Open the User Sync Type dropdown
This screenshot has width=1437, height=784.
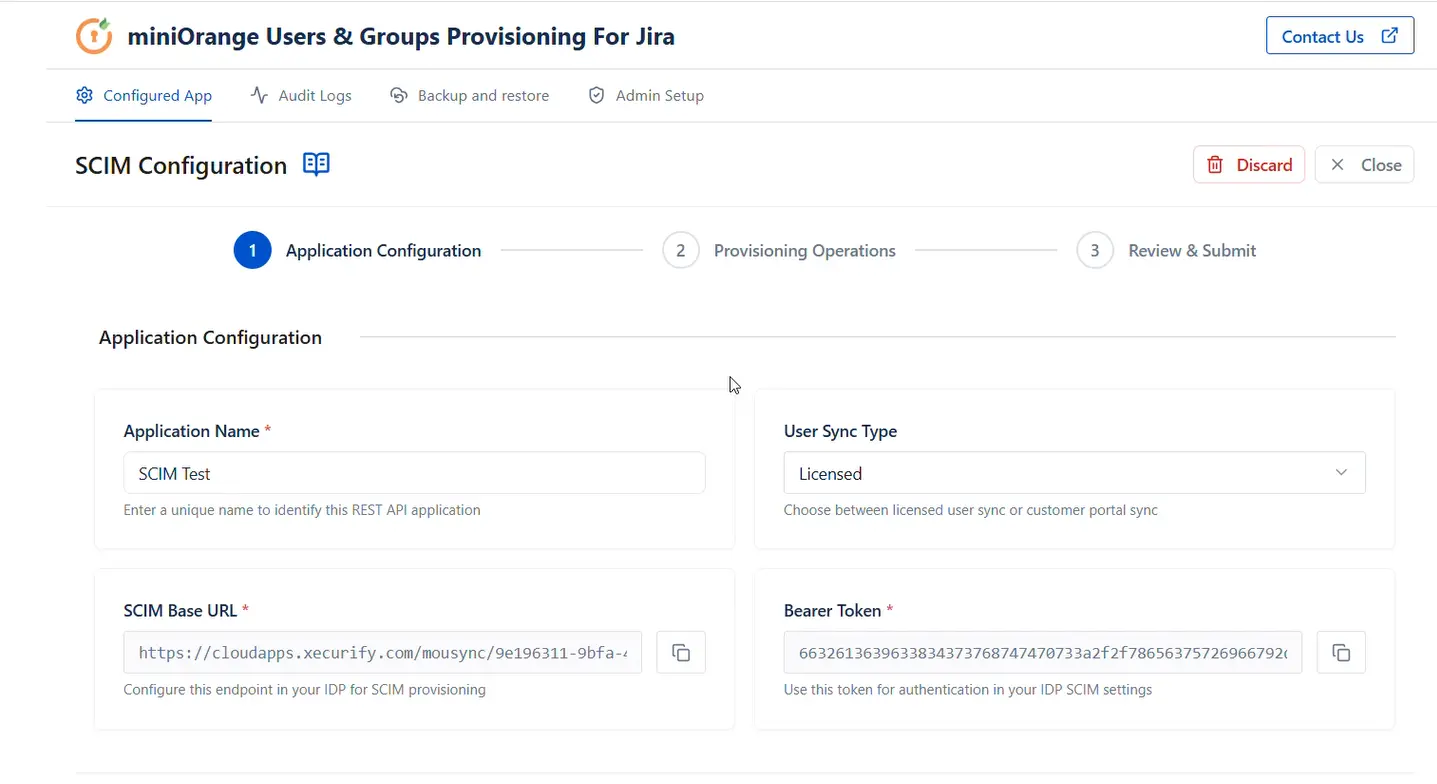(1075, 473)
